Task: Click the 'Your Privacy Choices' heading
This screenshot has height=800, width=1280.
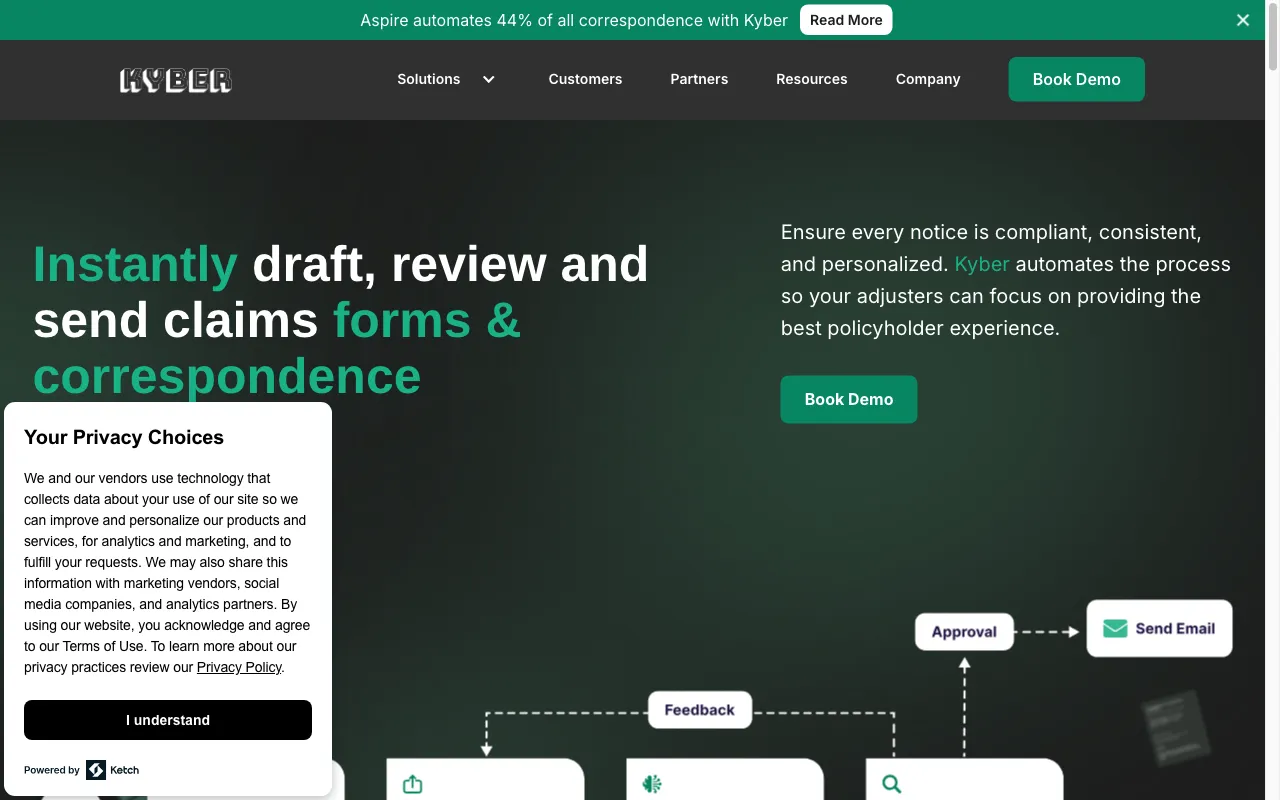Action: 124,437
